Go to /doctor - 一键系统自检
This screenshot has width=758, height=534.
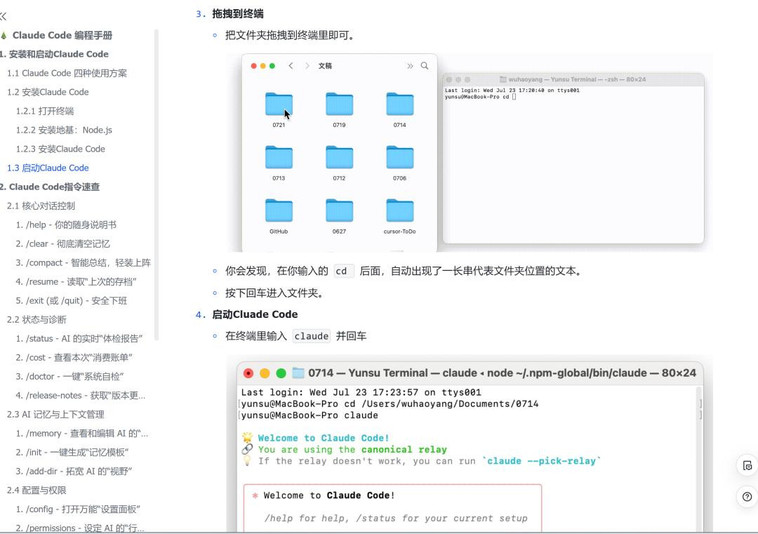[x=70, y=376]
